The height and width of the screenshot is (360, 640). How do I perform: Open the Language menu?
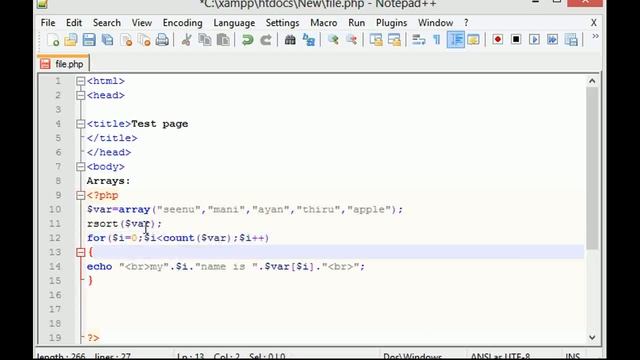234,23
